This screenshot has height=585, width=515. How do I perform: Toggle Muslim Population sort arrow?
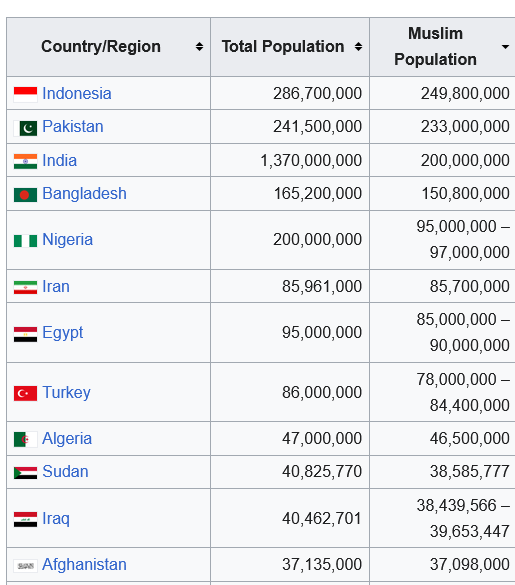click(505, 47)
